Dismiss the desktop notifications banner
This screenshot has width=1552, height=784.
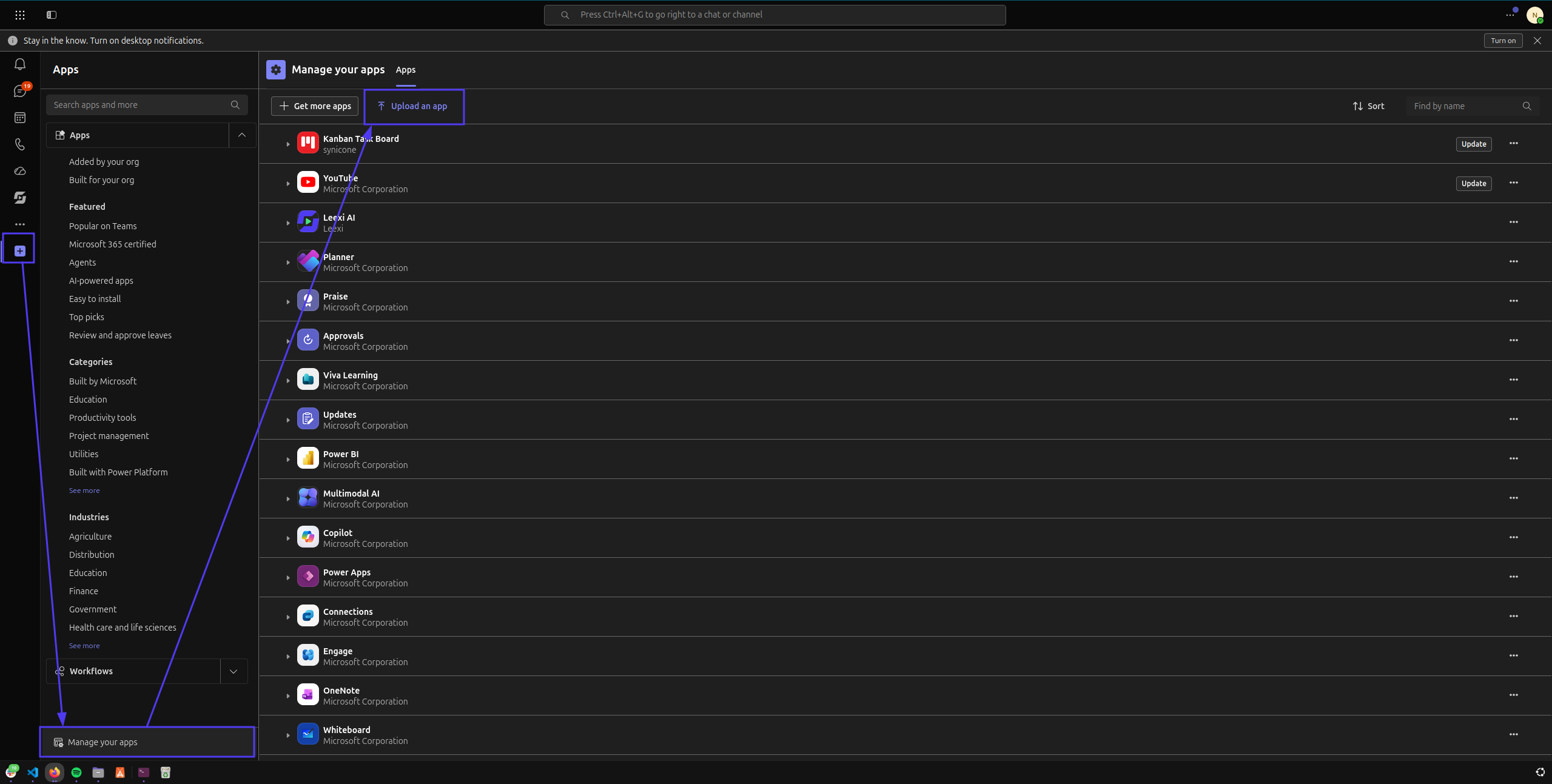[x=1537, y=41]
